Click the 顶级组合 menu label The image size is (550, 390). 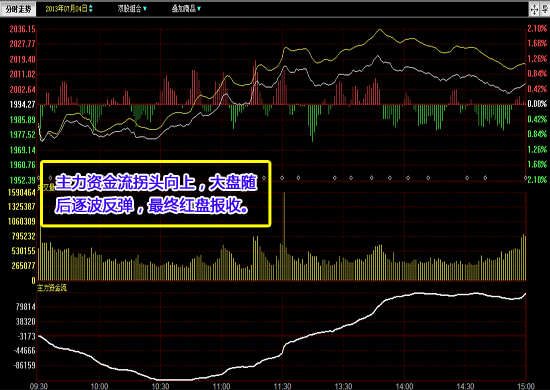coord(129,9)
